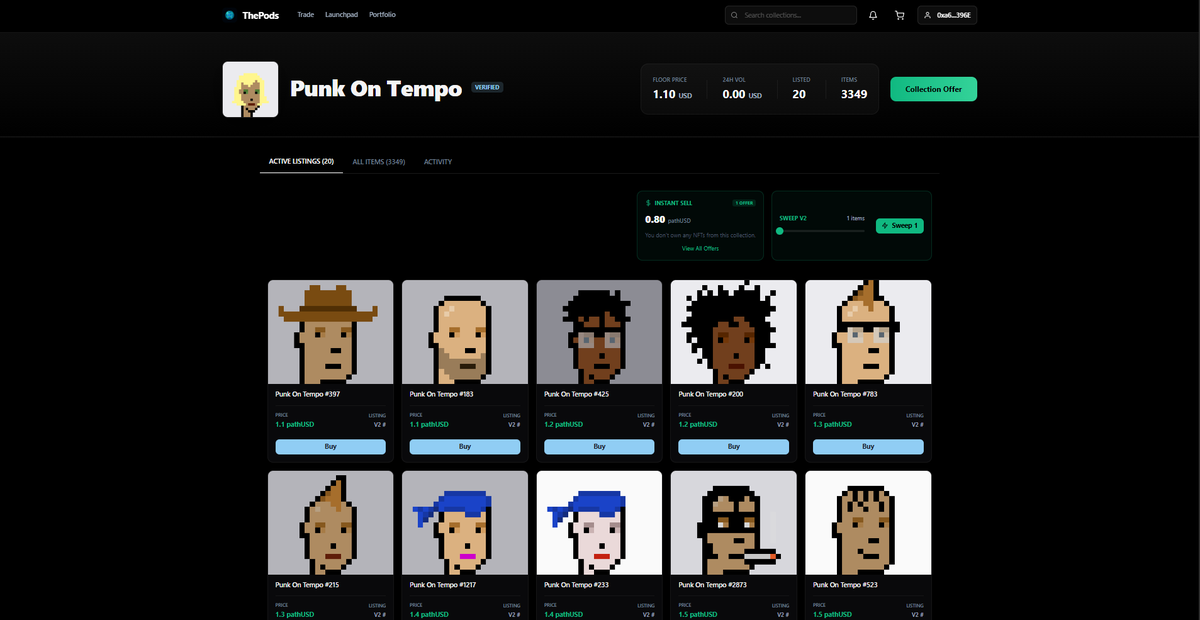Click the title Punk On Tempo #1217
The image size is (1200, 620).
tap(443, 585)
